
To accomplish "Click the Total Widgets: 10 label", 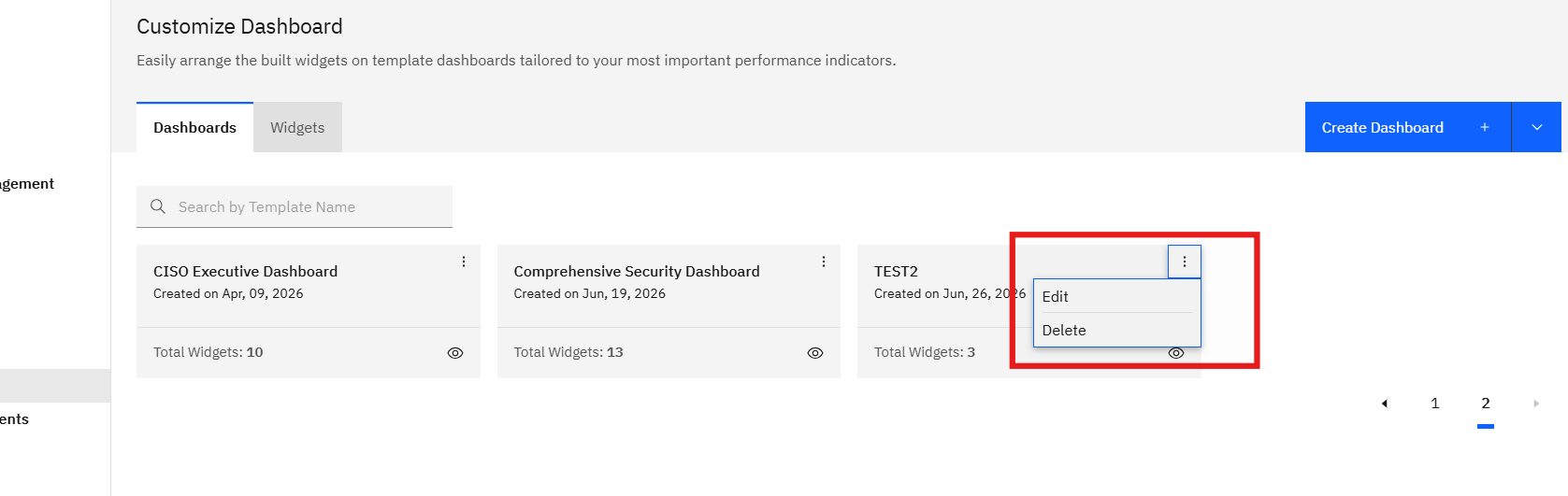I will coord(209,352).
